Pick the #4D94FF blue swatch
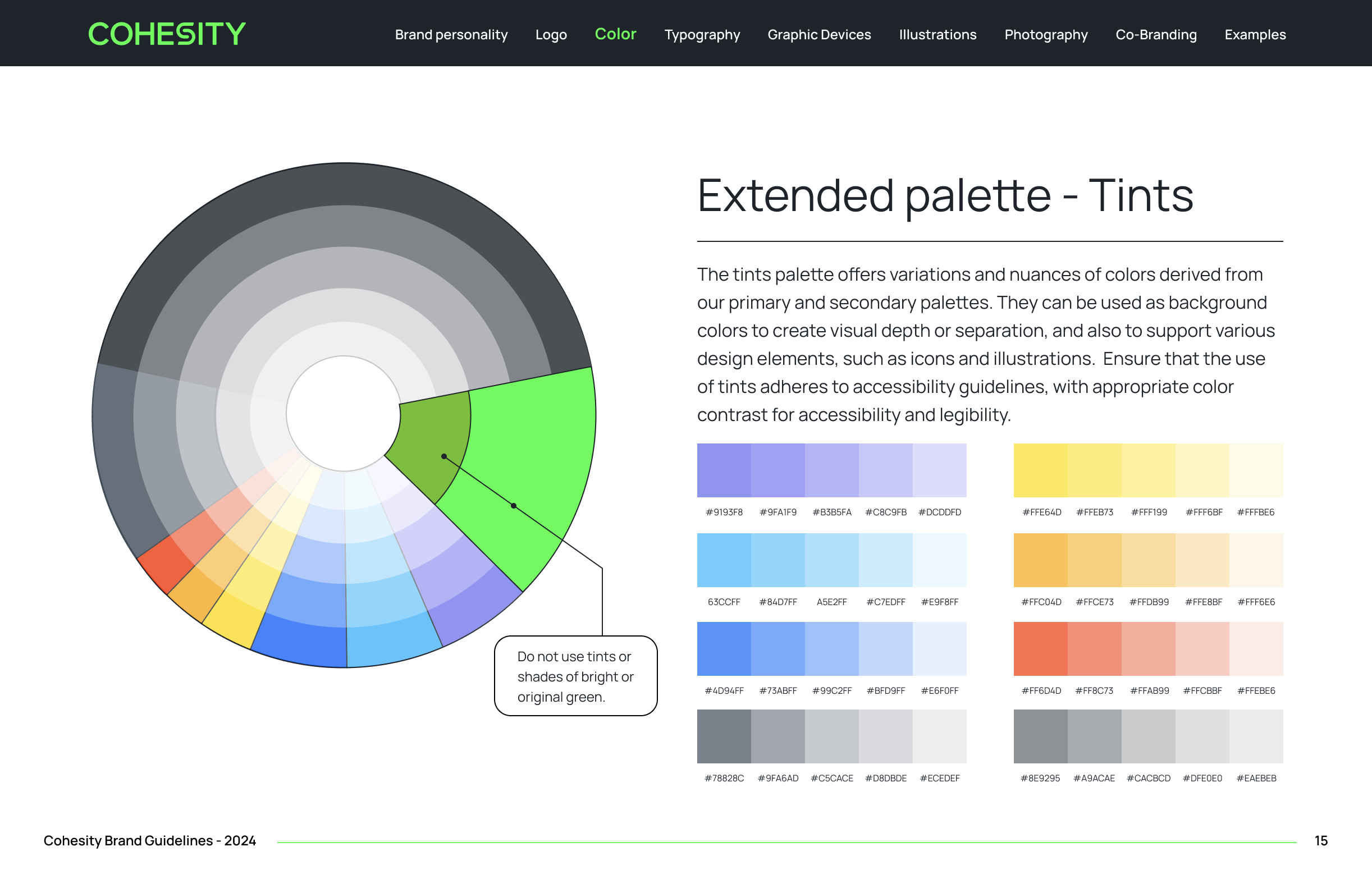The width and height of the screenshot is (1372, 888). [x=724, y=648]
